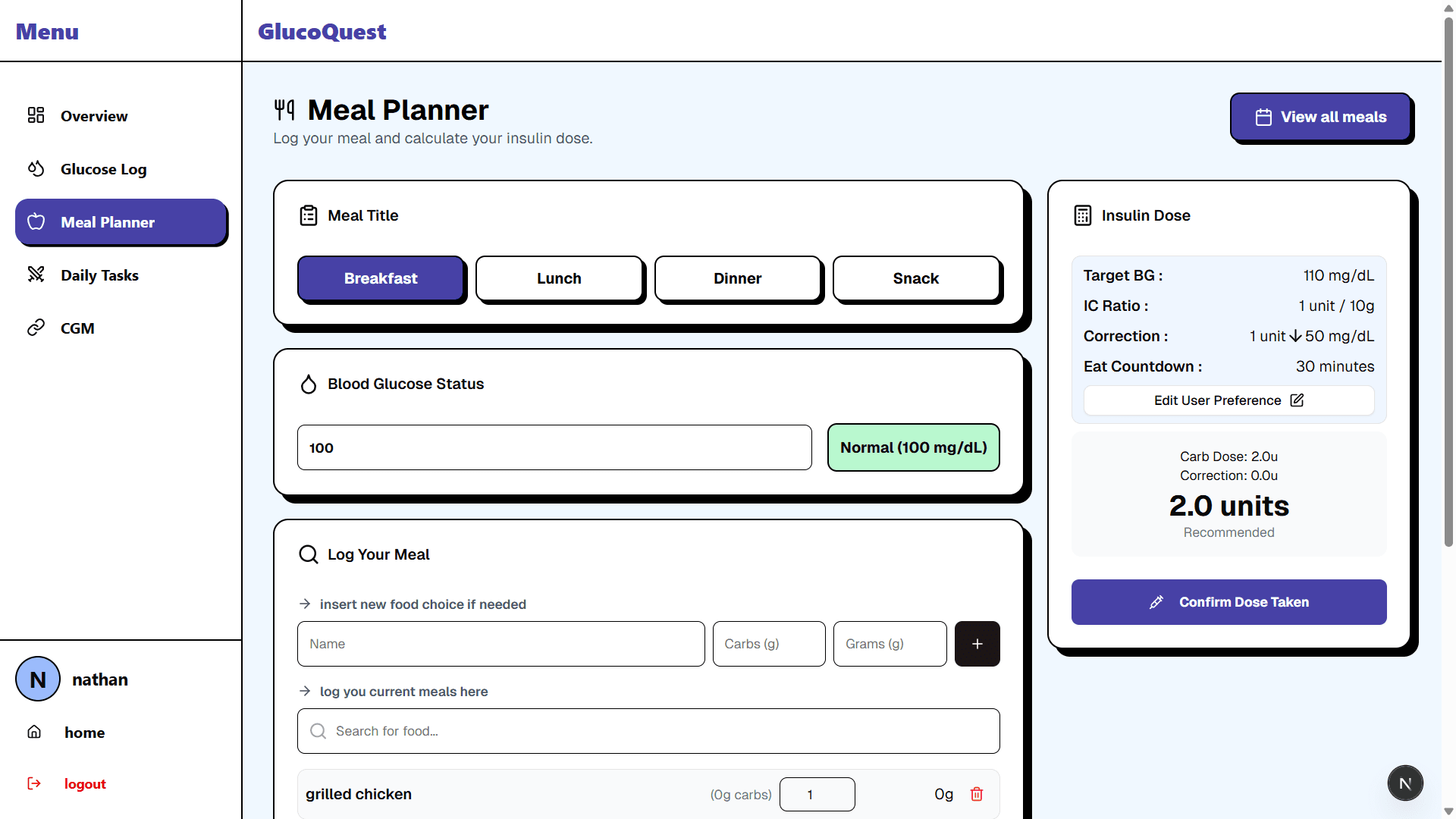1456x819 pixels.
Task: Open the CGM page from the sidebar
Action: point(77,328)
